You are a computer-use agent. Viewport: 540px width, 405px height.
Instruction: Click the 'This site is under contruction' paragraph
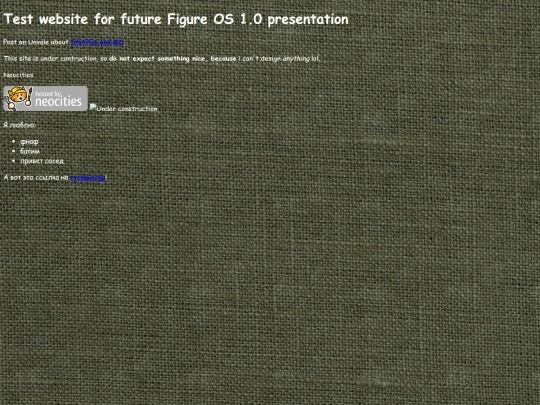(x=162, y=59)
